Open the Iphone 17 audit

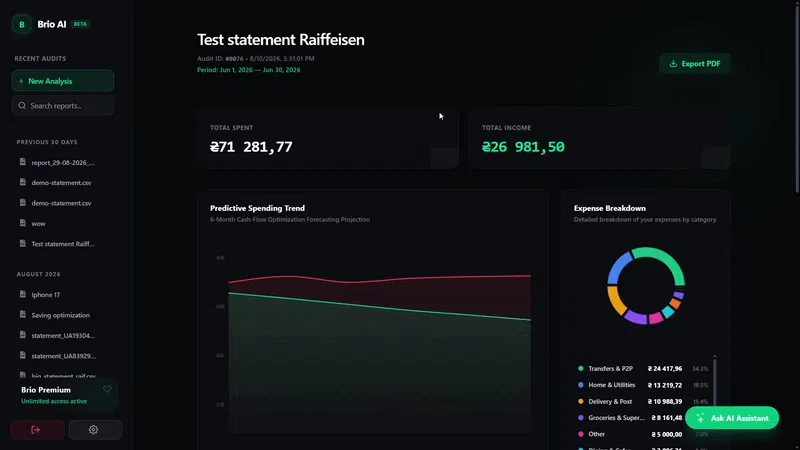tap(45, 295)
